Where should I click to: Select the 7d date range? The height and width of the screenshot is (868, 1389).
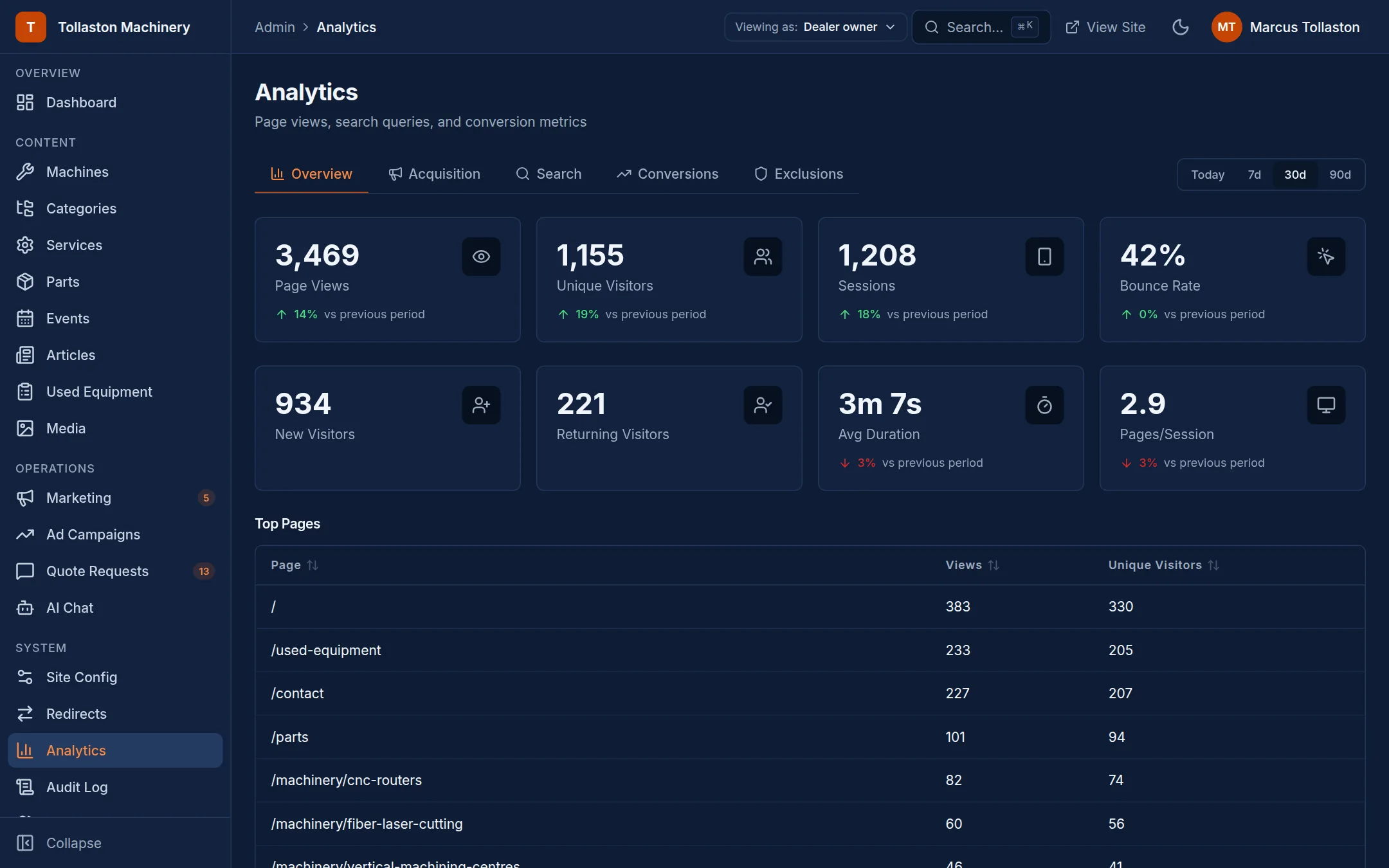(x=1254, y=174)
